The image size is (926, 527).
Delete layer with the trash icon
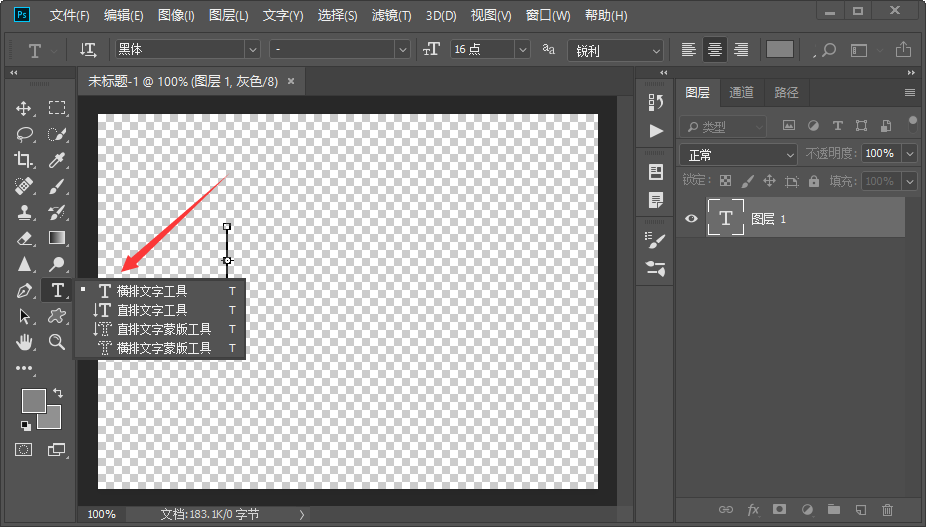click(887, 510)
